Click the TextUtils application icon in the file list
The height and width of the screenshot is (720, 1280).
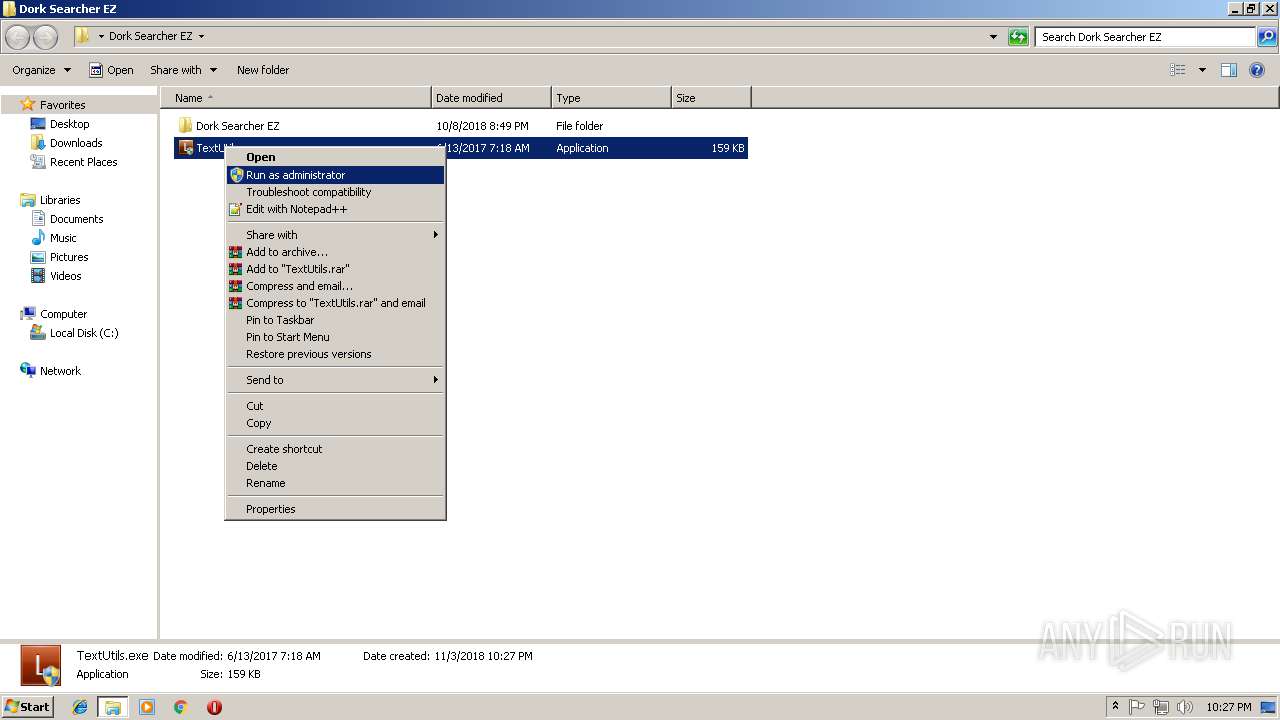tap(185, 148)
